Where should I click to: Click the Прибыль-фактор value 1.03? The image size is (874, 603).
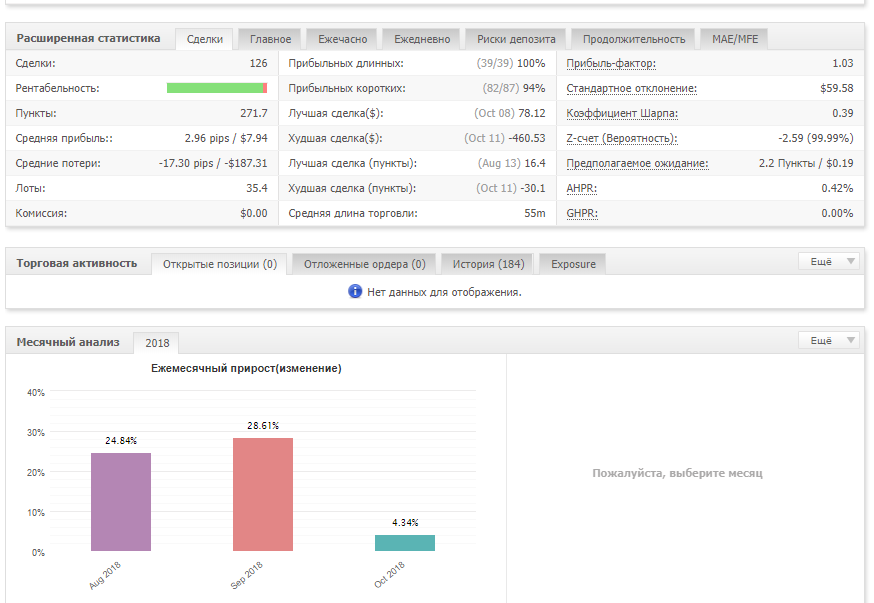tap(842, 64)
